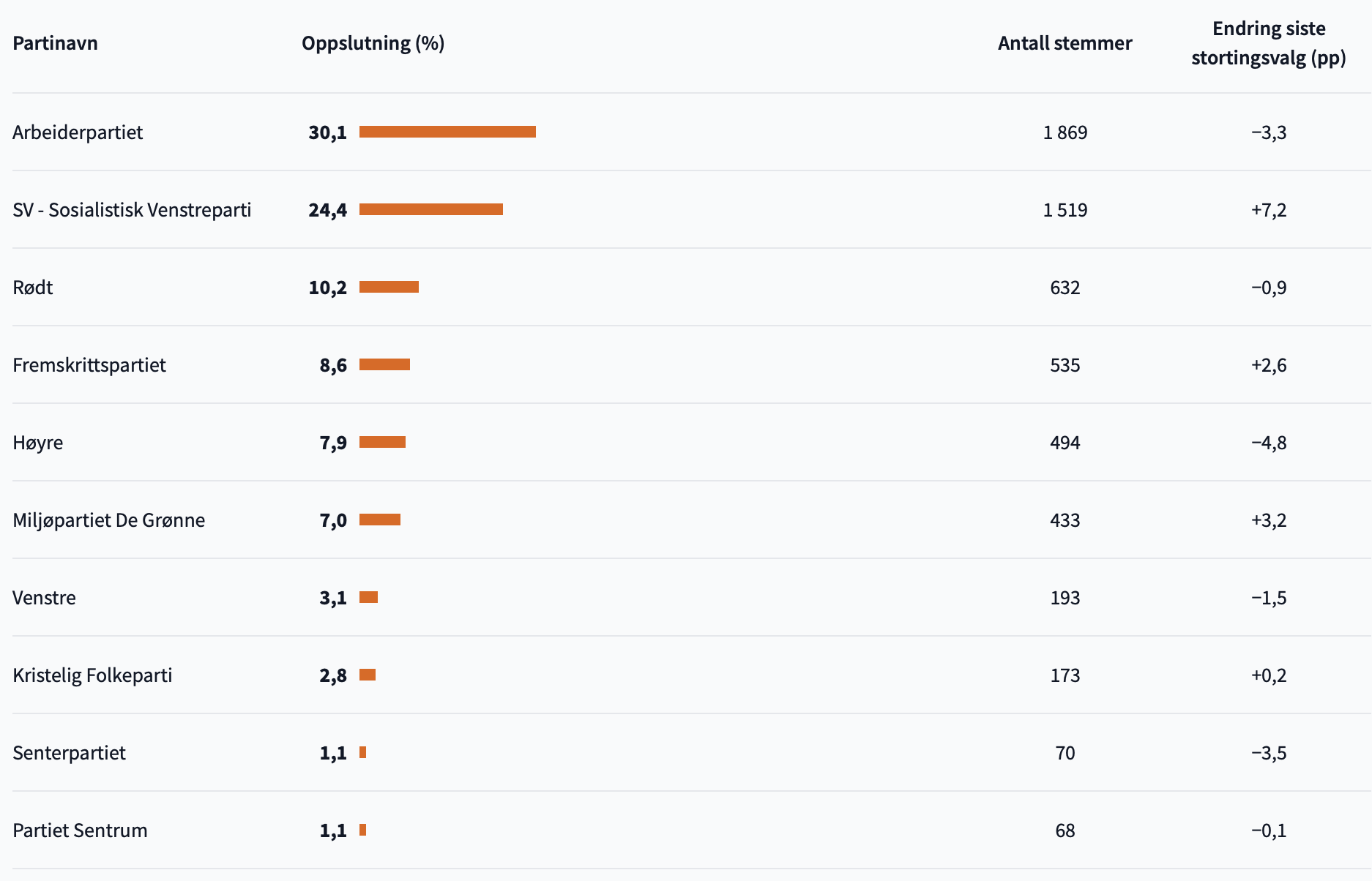Image resolution: width=1372 pixels, height=881 pixels.
Task: Click Arbeiderpartiet's orange support bar
Action: click(x=447, y=132)
